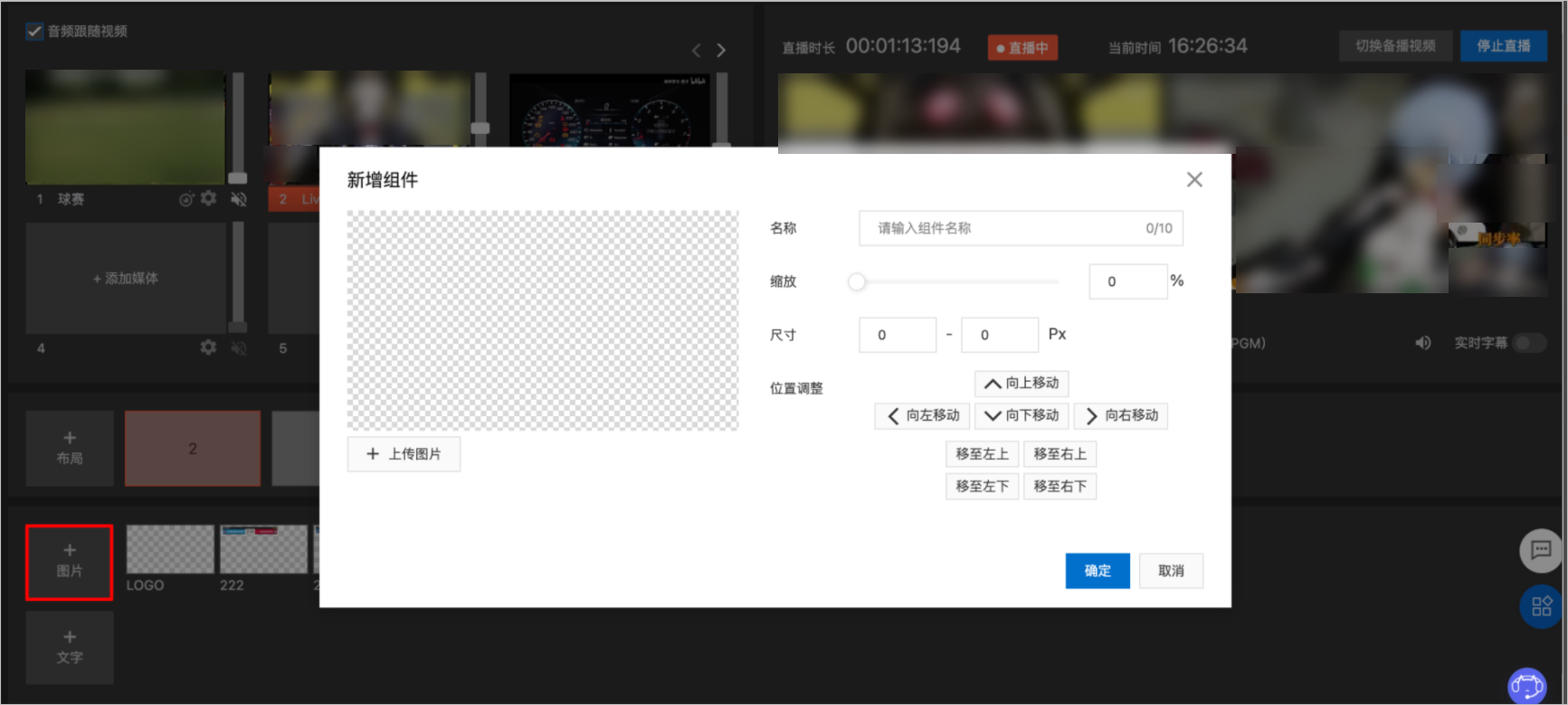
Task: Select the 222 image thumbnail
Action: click(x=264, y=549)
